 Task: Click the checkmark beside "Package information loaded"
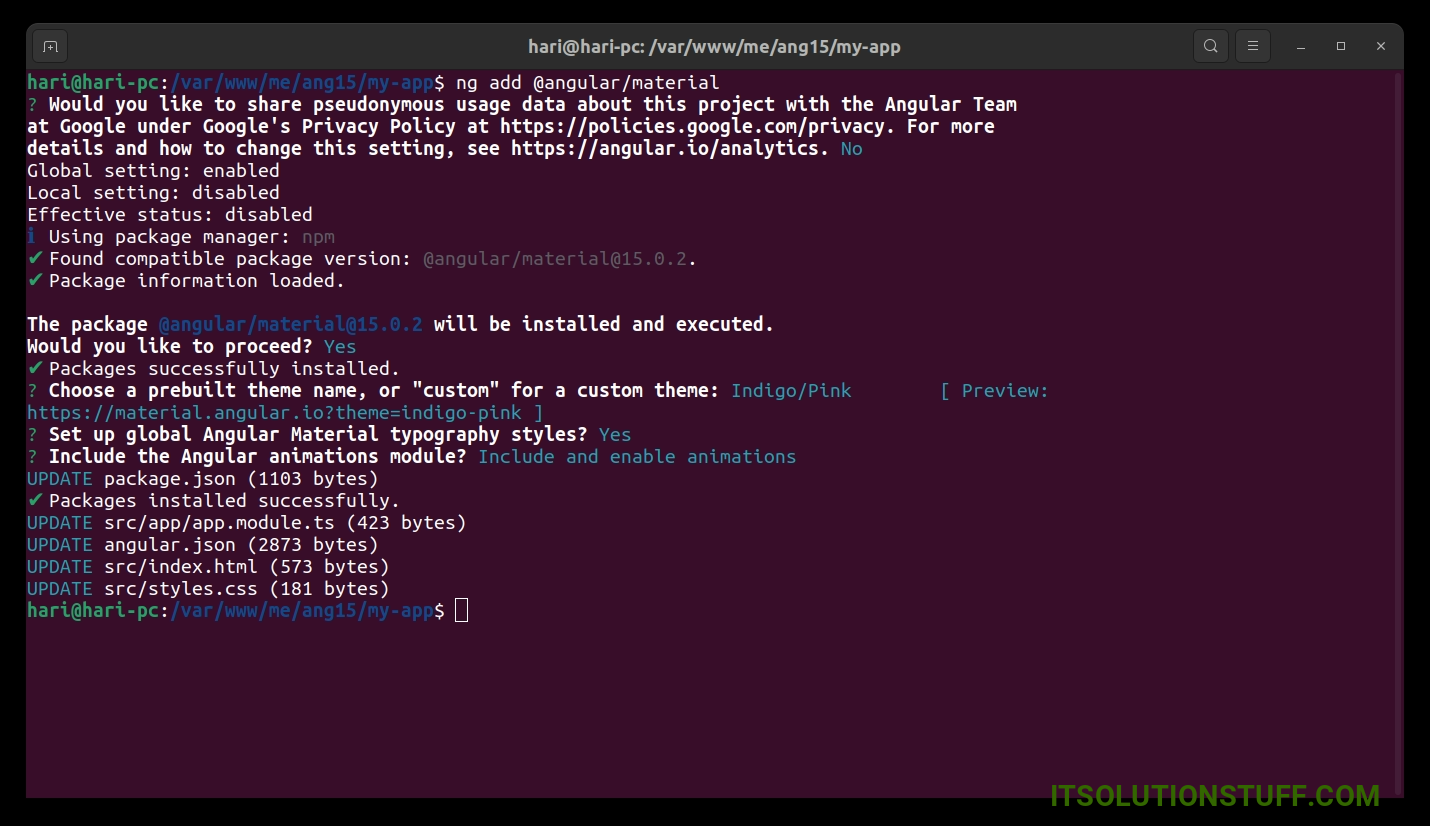click(x=36, y=281)
